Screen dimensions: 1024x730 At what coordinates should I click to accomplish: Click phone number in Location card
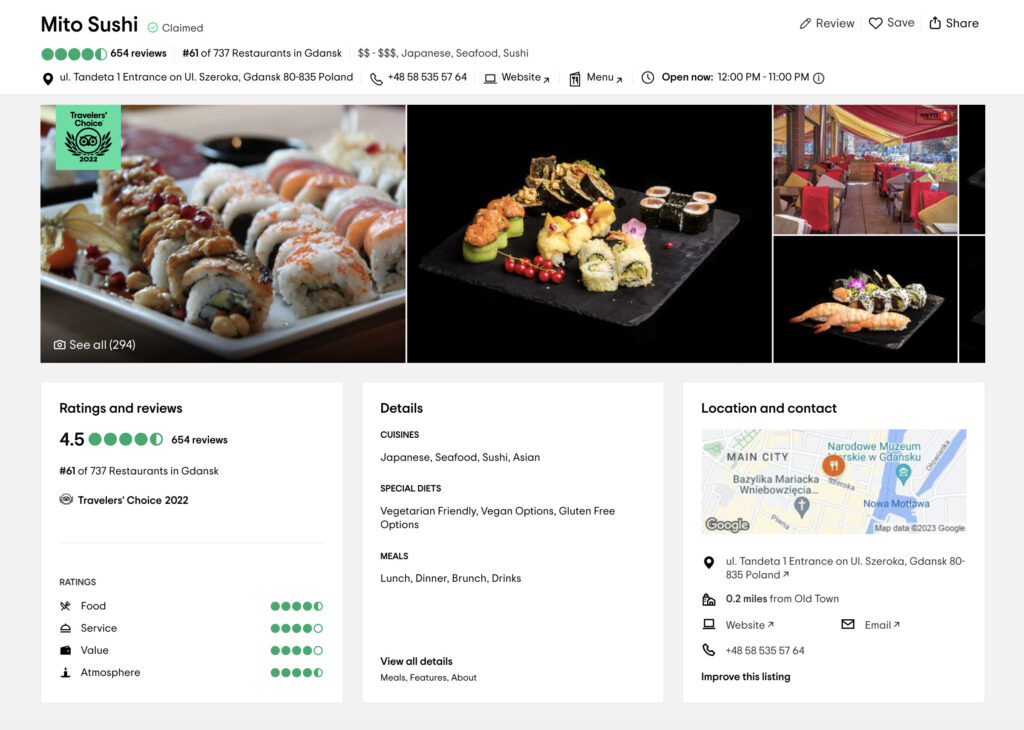click(765, 650)
